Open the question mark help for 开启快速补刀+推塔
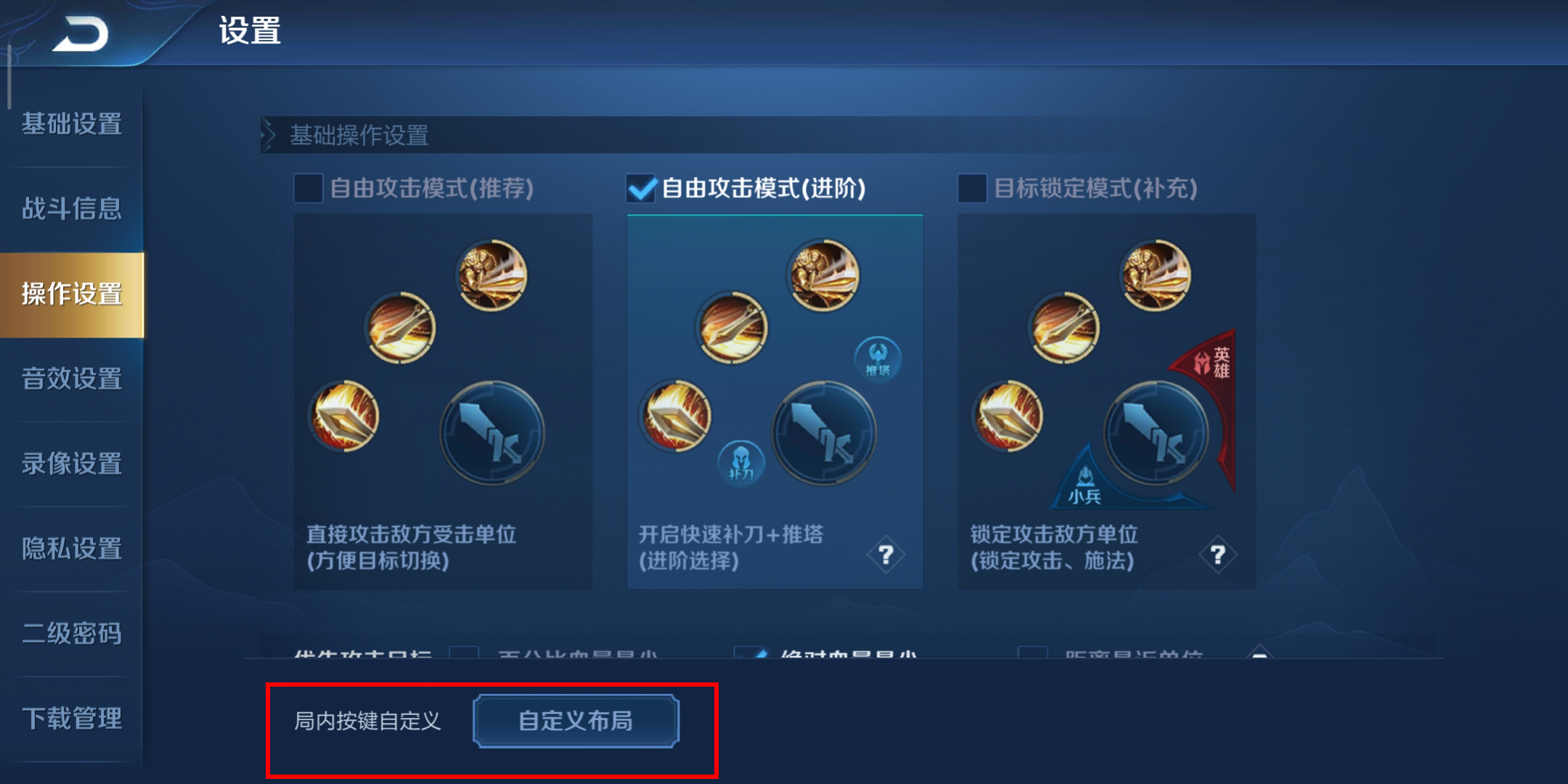Image resolution: width=1568 pixels, height=784 pixels. click(886, 555)
